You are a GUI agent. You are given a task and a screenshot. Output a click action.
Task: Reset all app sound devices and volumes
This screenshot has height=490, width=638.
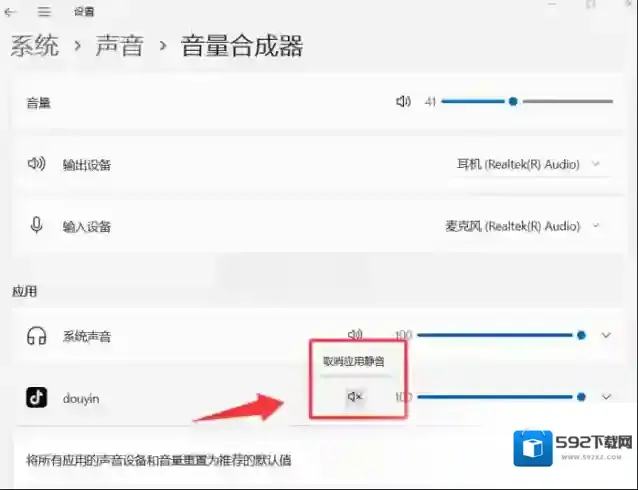click(x=160, y=460)
